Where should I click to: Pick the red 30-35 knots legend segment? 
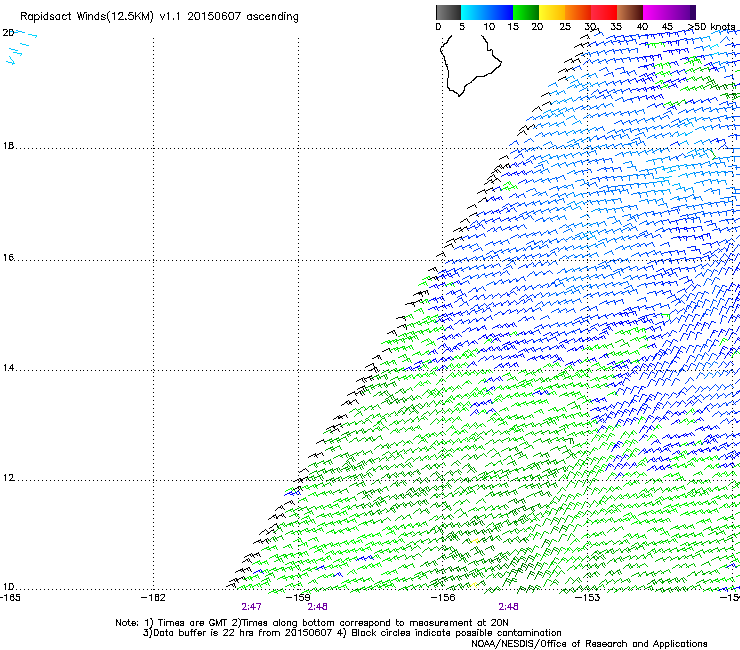pos(604,12)
